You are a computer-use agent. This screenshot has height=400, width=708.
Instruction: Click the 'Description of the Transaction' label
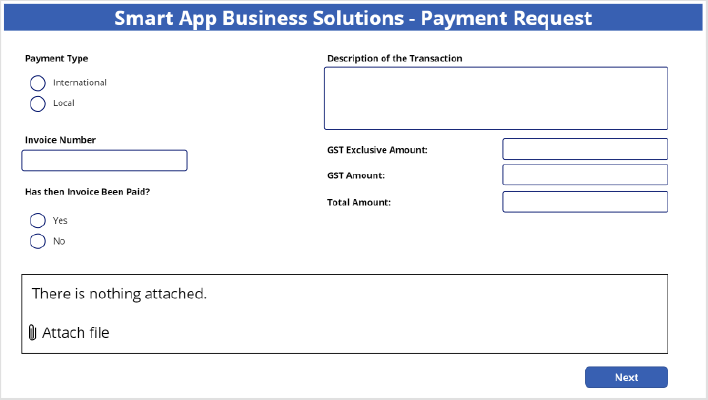point(394,58)
